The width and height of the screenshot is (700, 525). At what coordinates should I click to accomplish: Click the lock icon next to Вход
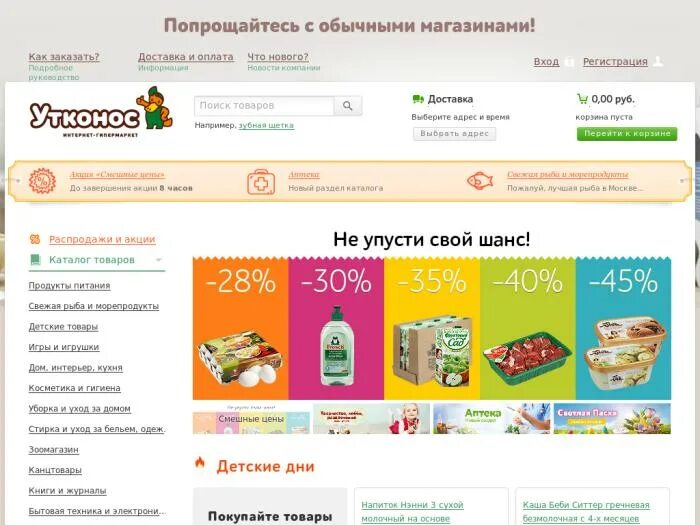[569, 62]
